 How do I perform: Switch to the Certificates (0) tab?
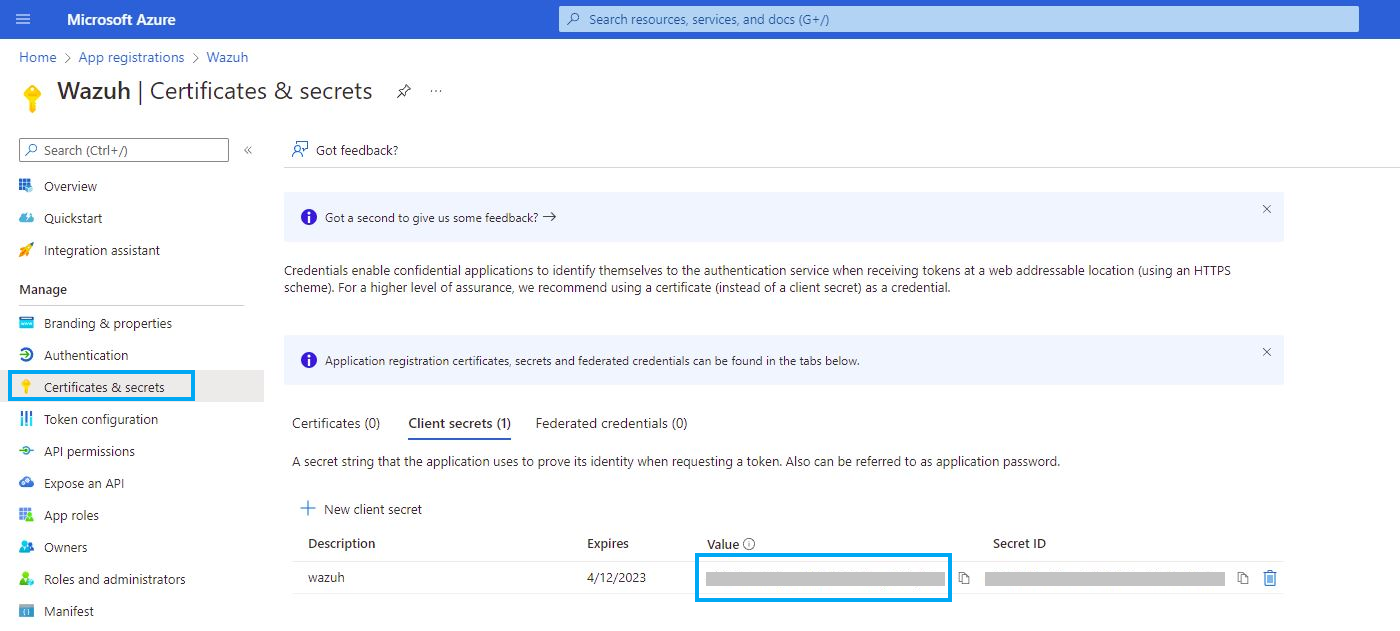[335, 423]
